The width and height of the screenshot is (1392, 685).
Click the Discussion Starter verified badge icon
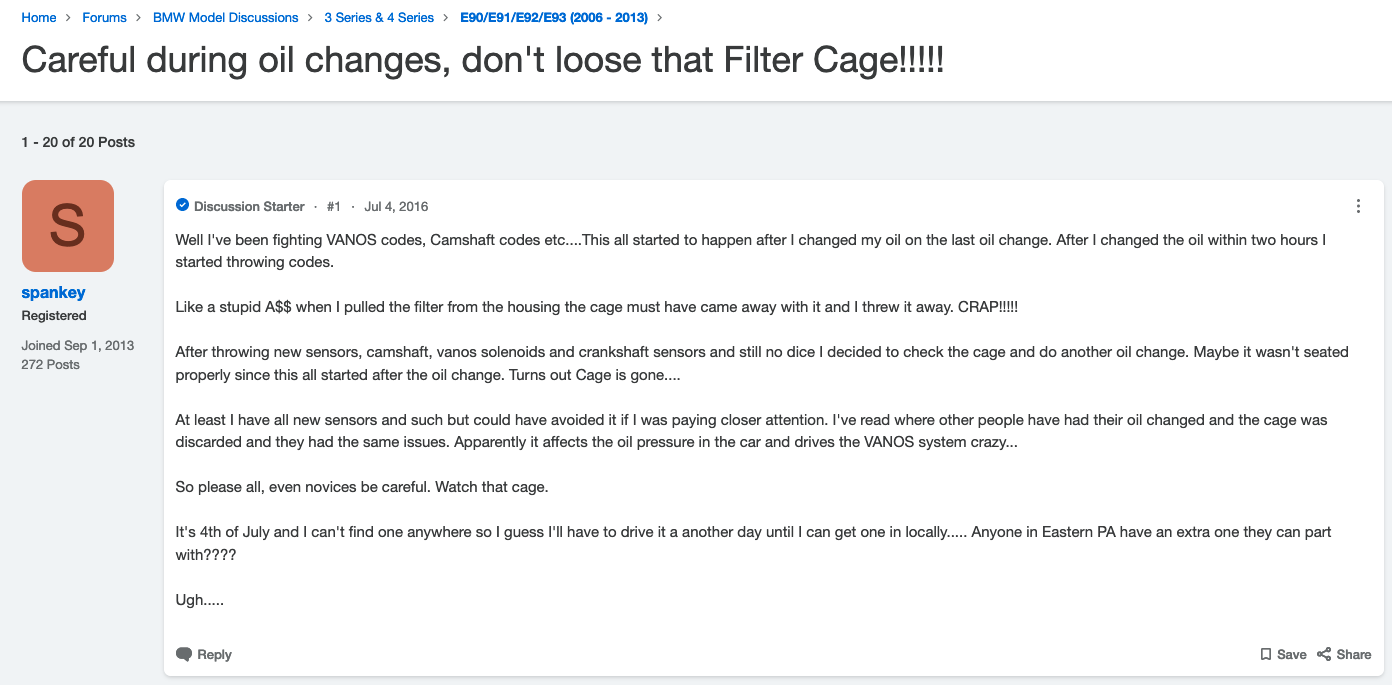coord(182,205)
